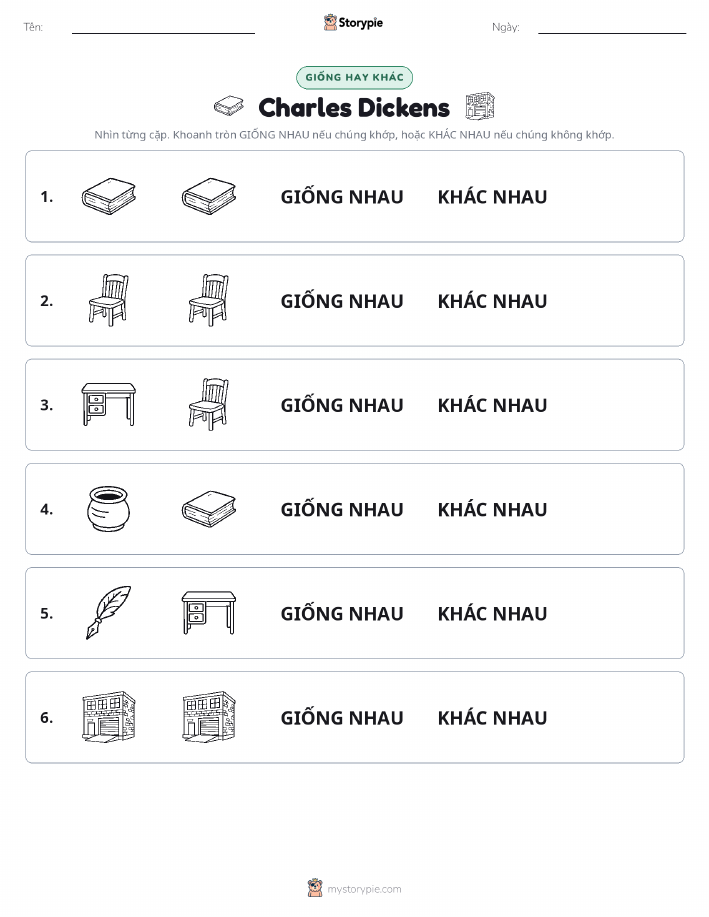Viewport: 709px width, 917px height.
Task: Click the Ngày date line field
Action: pyautogui.click(x=612, y=27)
